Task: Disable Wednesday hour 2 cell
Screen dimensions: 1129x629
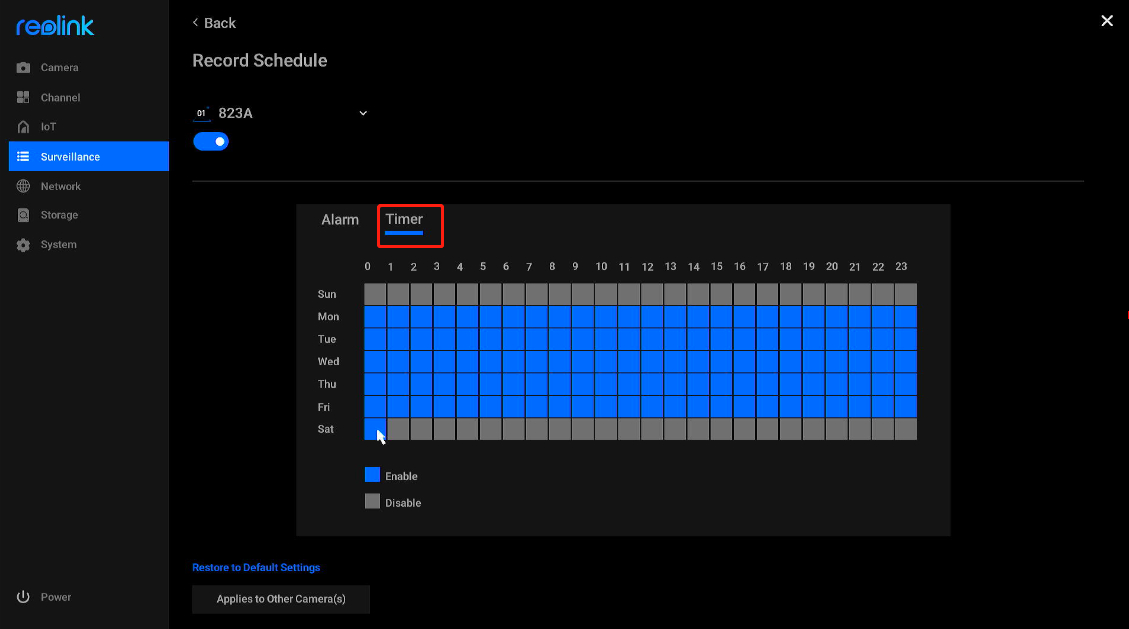Action: point(421,361)
